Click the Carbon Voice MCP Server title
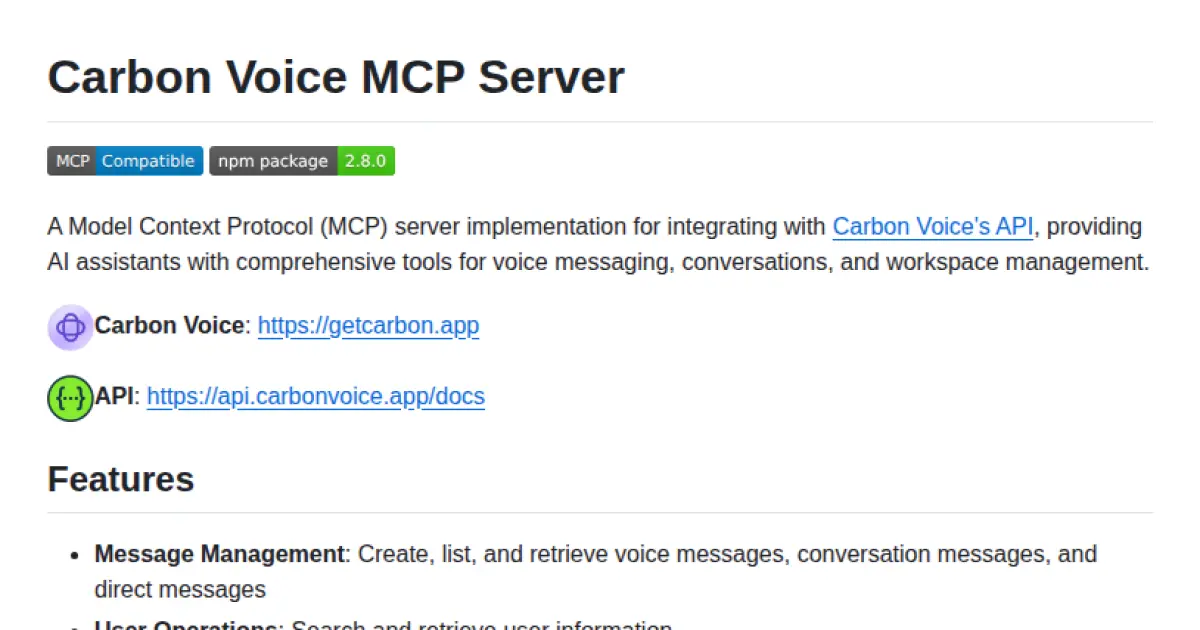 pyautogui.click(x=336, y=76)
